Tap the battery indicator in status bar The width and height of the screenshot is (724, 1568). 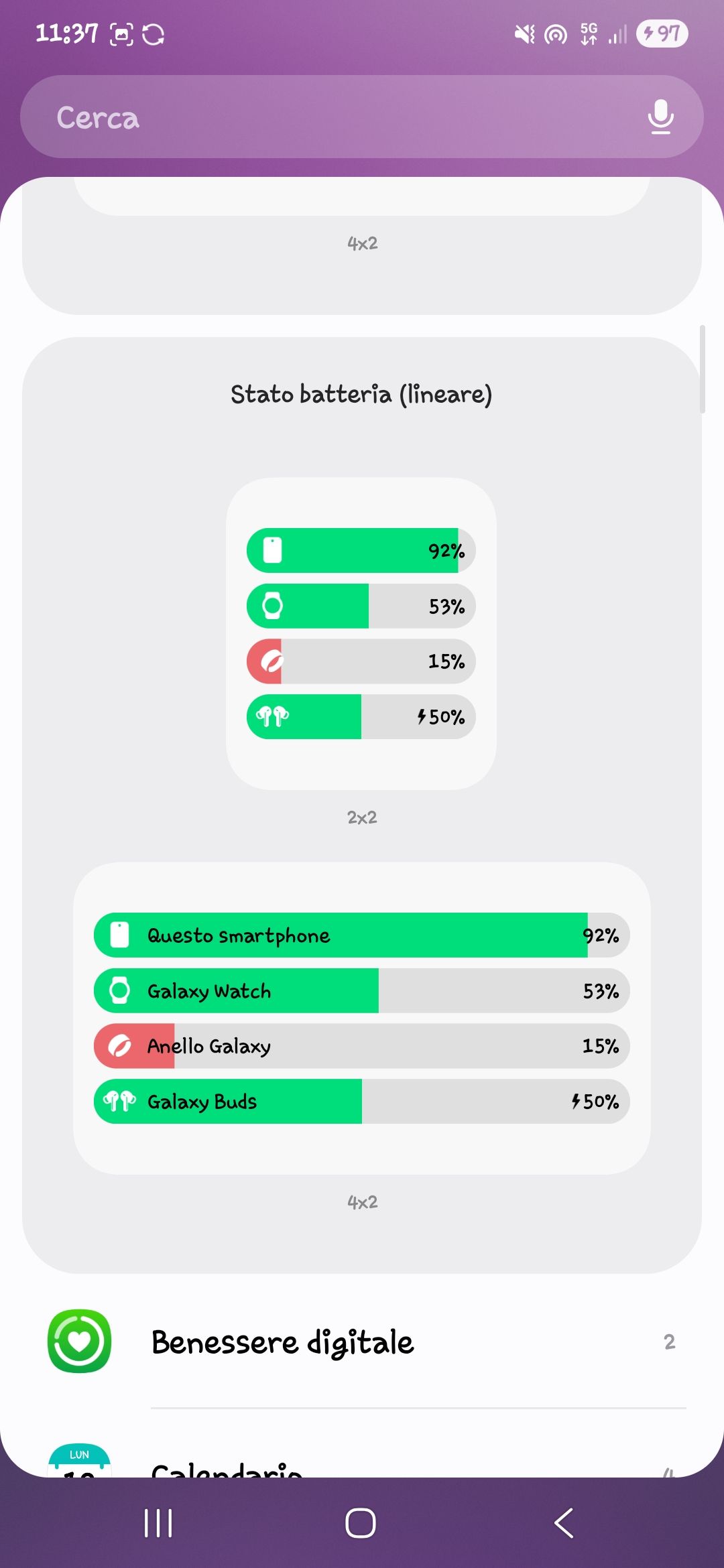662,34
